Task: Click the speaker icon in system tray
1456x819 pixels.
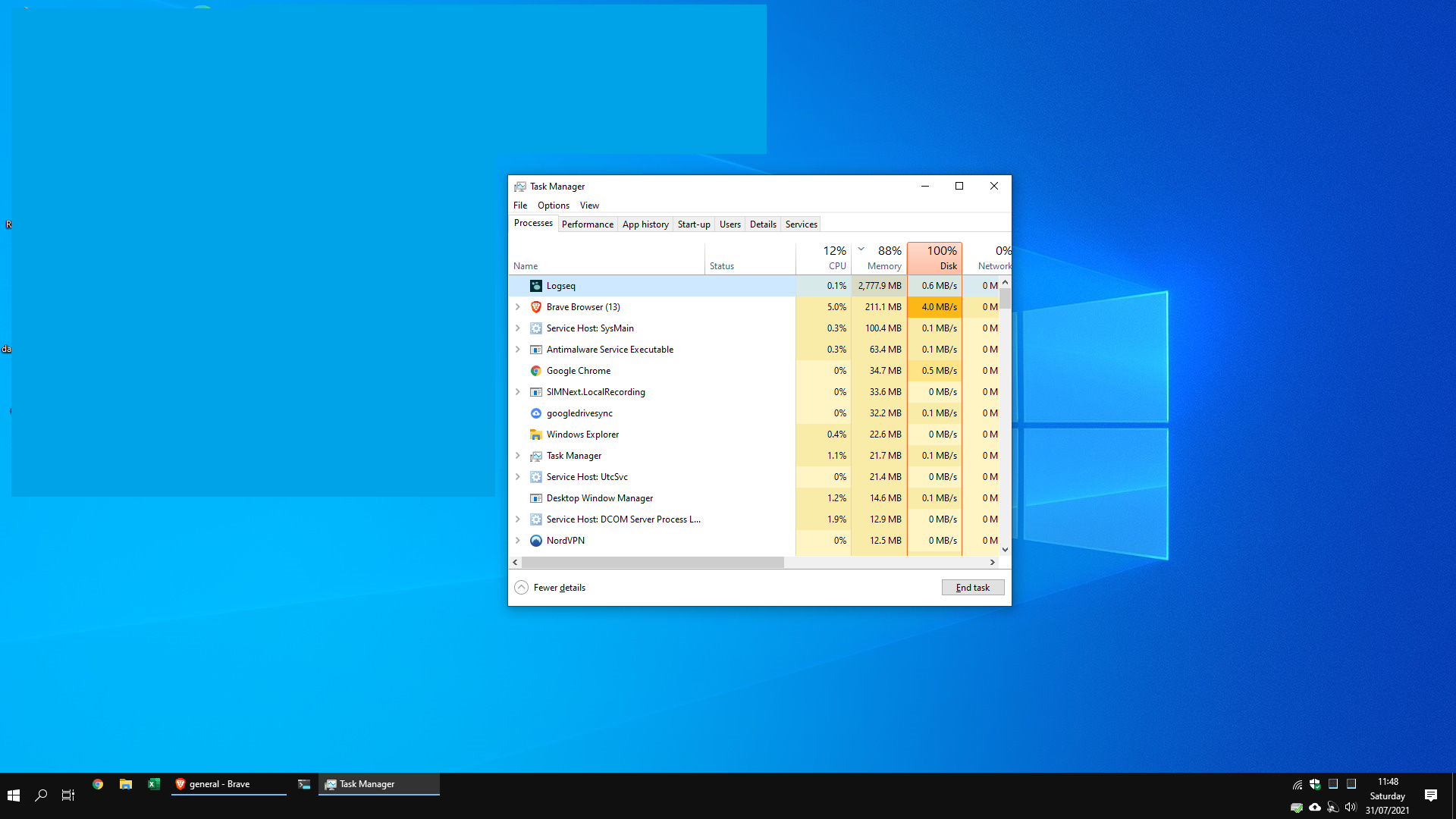Action: 1351,807
